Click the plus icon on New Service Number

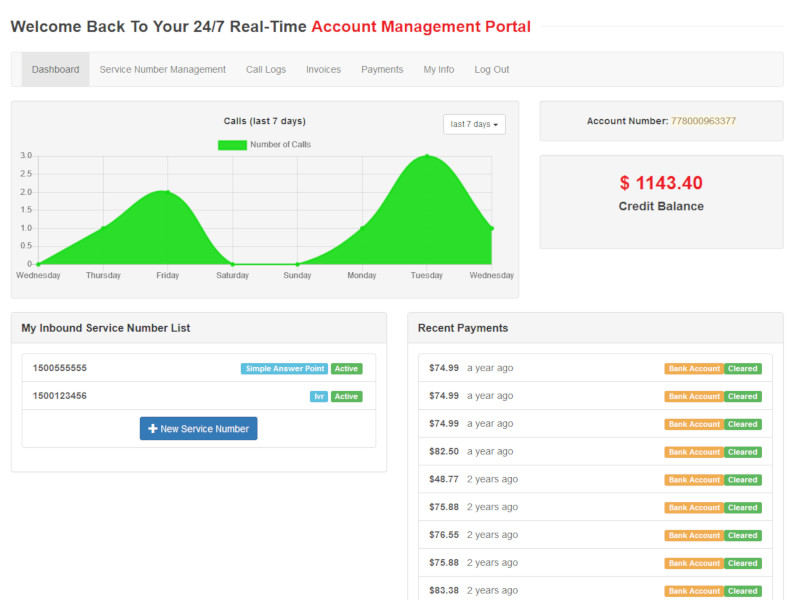tap(153, 429)
